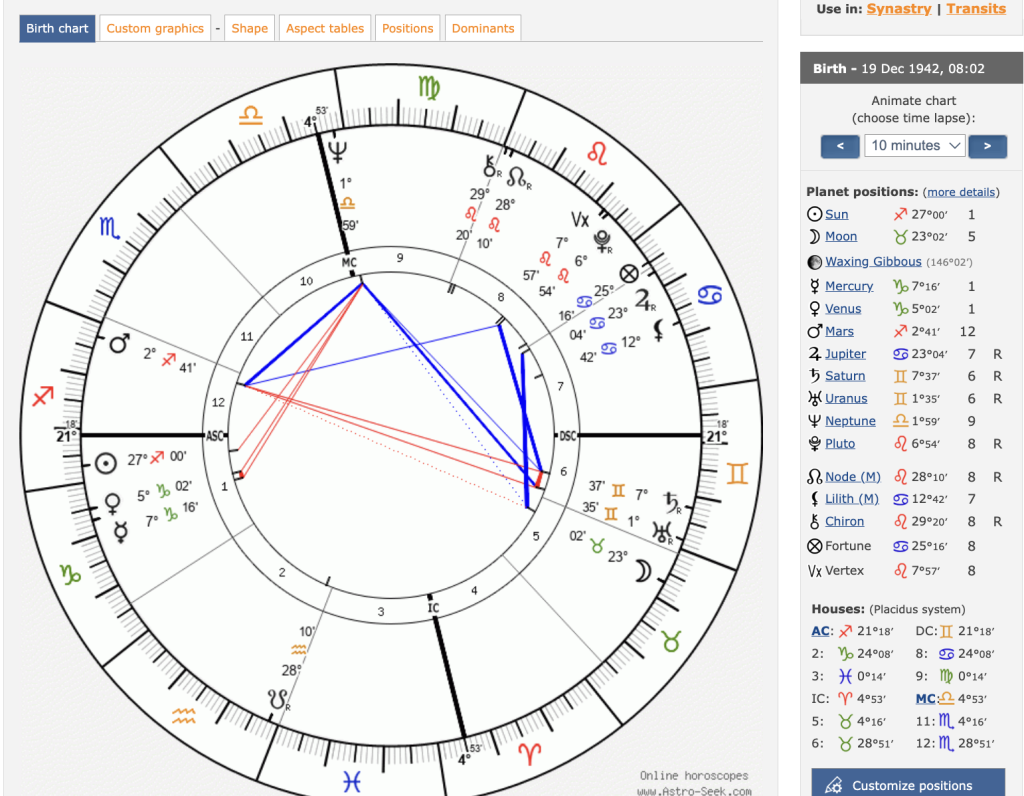Click the Fortune symbol in positions list
Viewport: 1024px width, 796px height.
(x=815, y=546)
